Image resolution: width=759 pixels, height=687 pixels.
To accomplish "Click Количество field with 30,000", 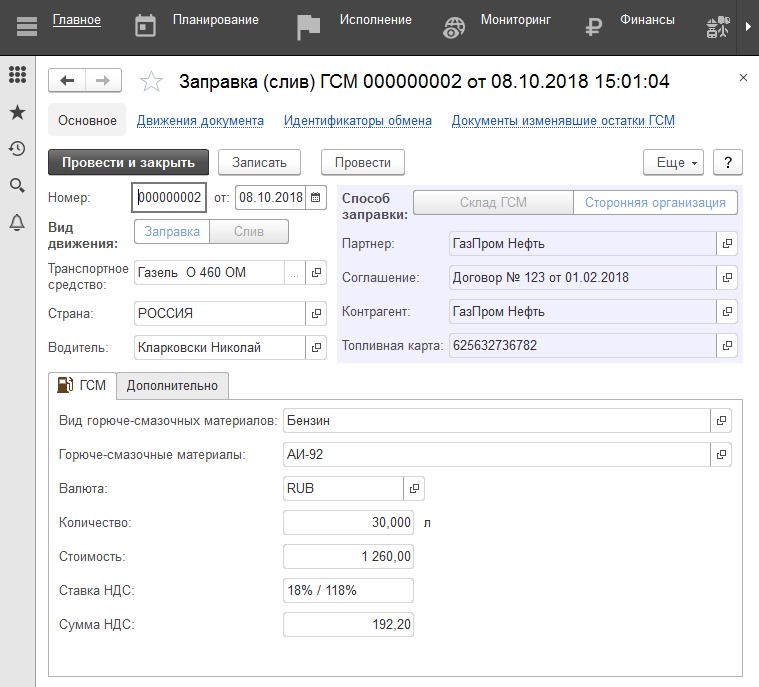I will pyautogui.click(x=349, y=522).
